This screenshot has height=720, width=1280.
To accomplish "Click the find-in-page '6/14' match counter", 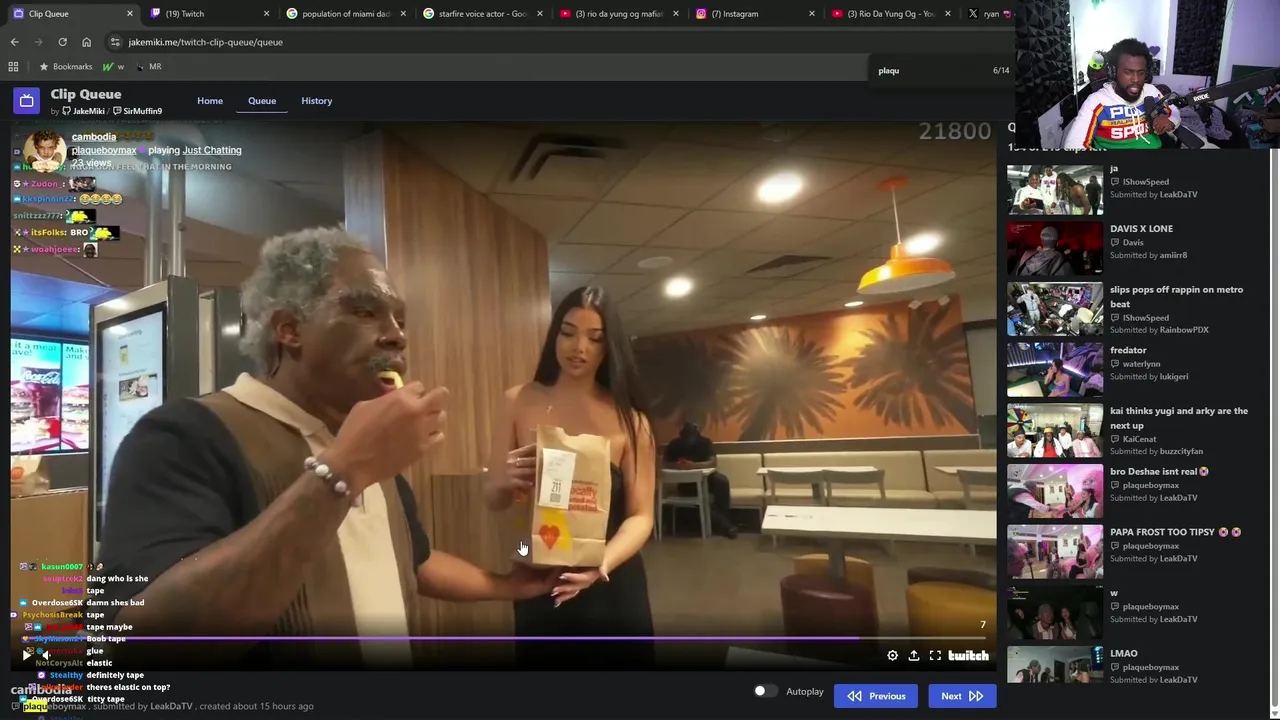I will tap(1001, 71).
